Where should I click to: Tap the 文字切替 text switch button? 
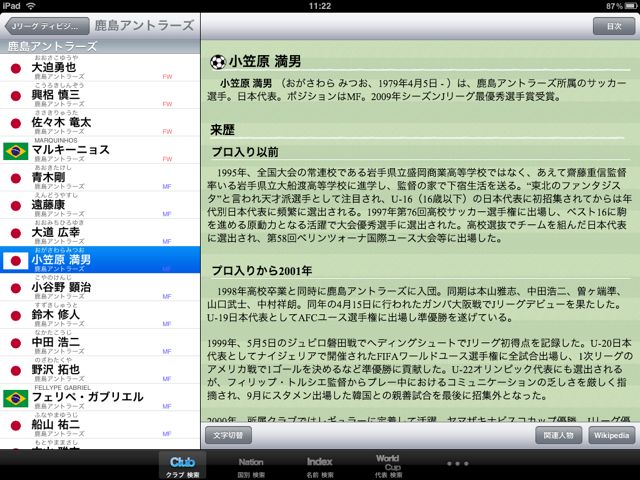[228, 435]
